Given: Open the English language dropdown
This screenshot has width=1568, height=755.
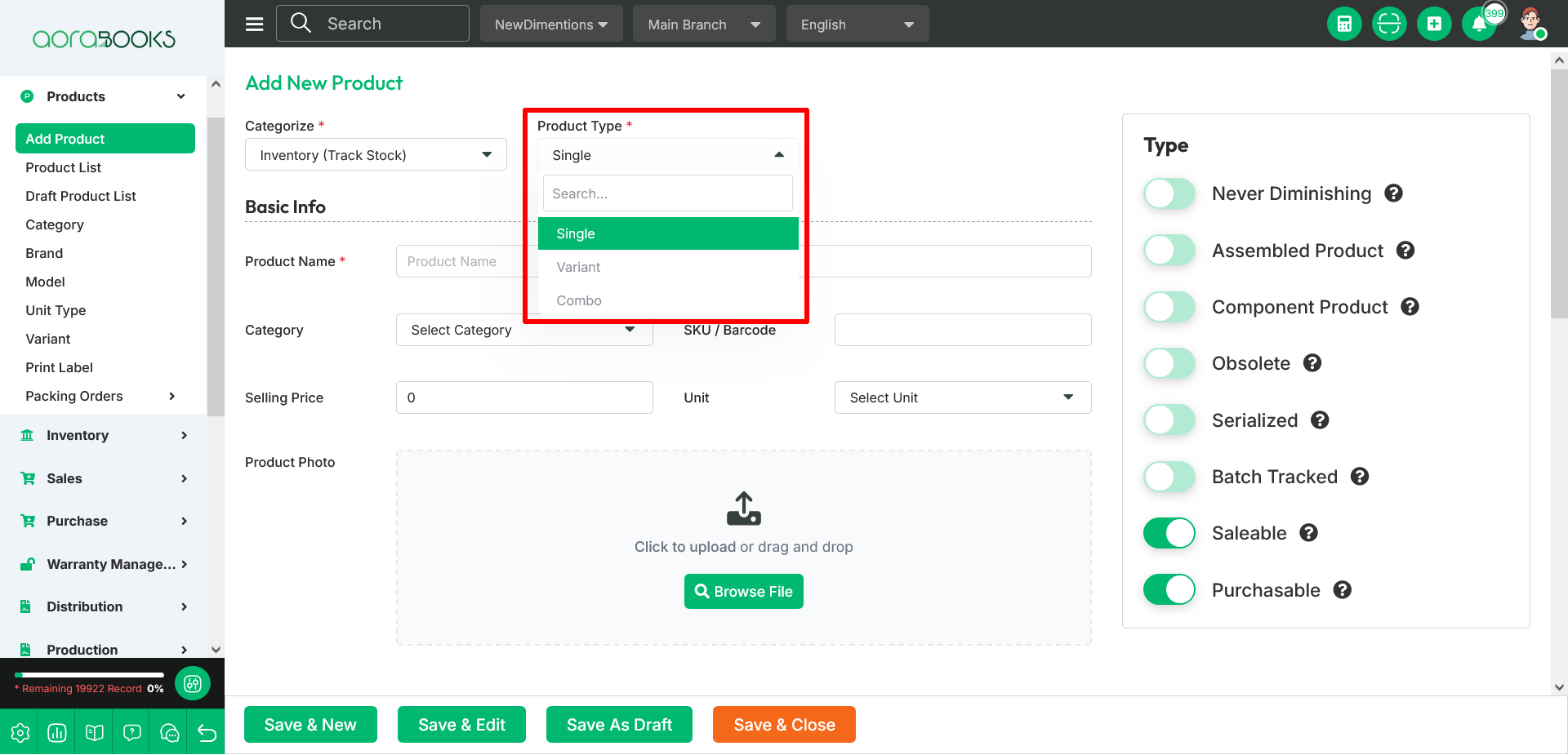Looking at the screenshot, I should click(857, 24).
